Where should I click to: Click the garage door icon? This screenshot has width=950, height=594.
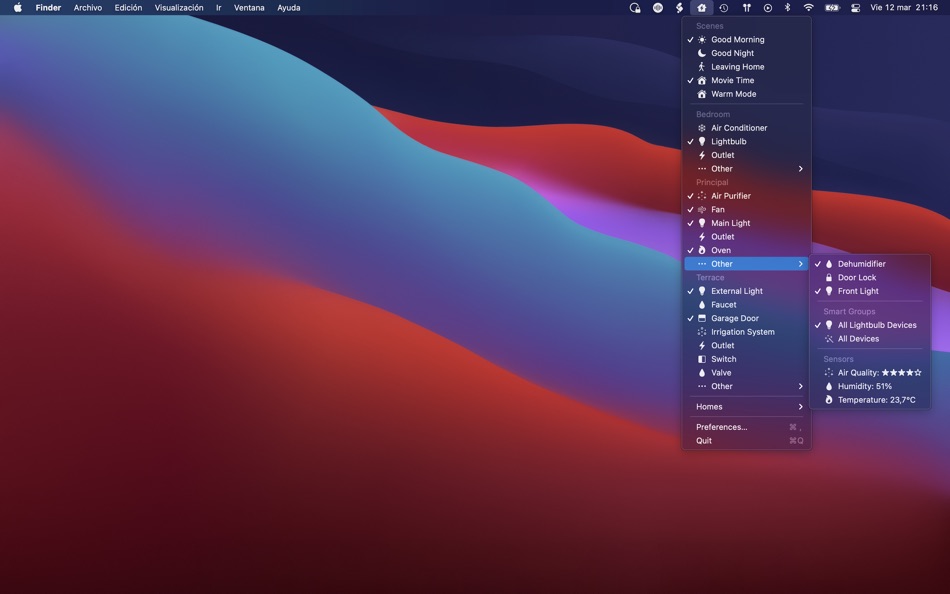point(702,318)
